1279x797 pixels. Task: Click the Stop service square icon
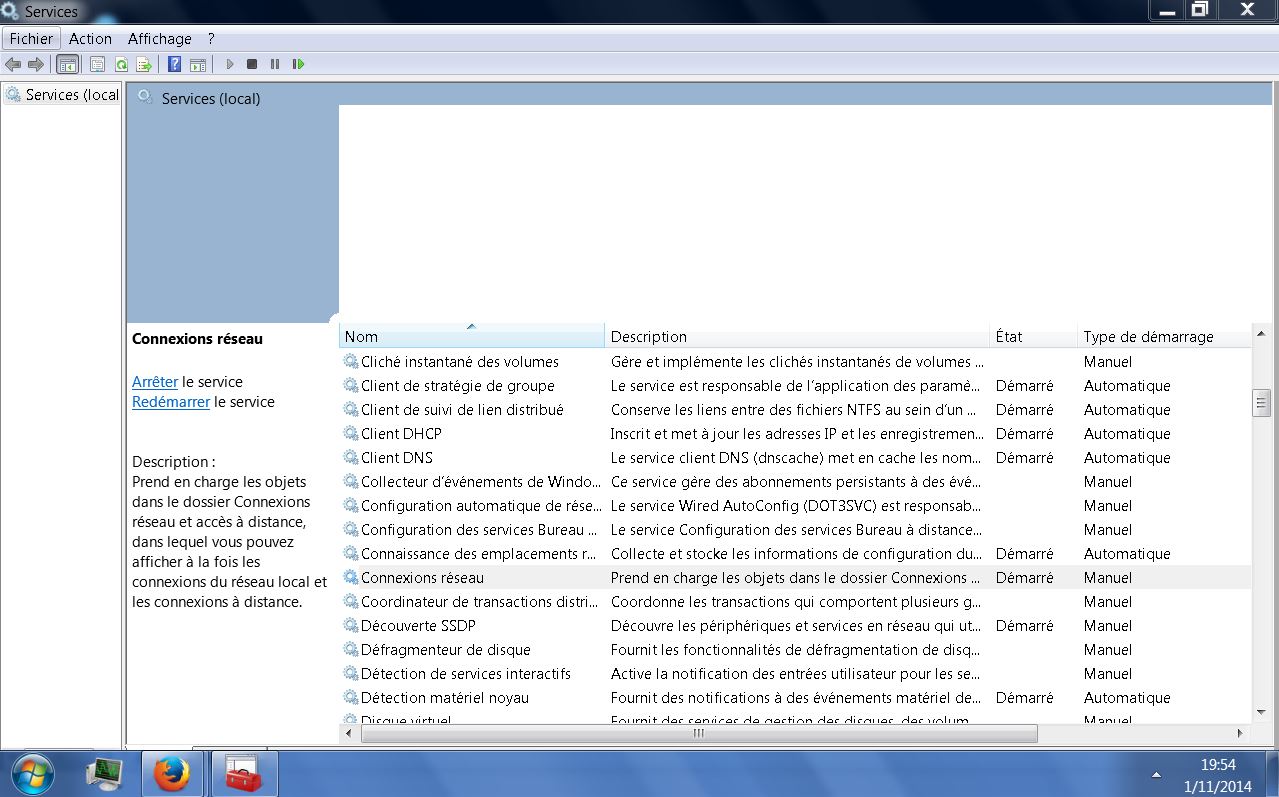click(252, 64)
